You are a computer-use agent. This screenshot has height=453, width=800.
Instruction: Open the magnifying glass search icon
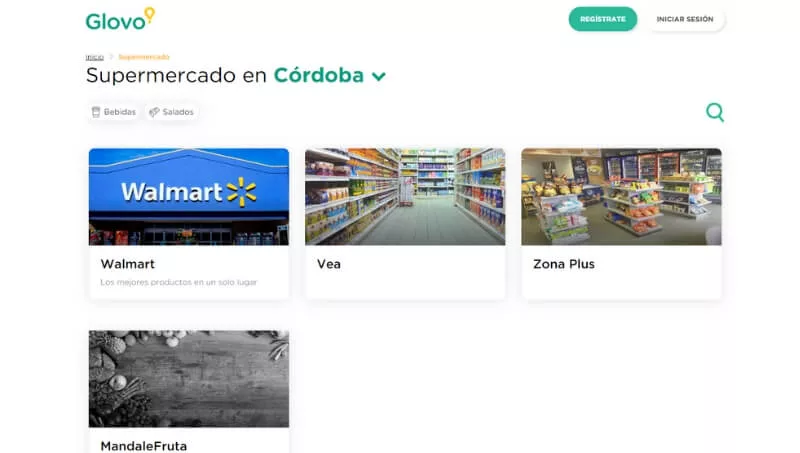715,112
